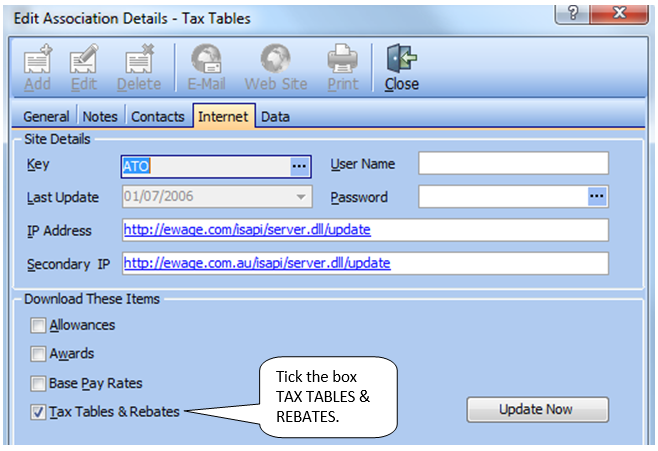Switch to the General tab

point(46,117)
